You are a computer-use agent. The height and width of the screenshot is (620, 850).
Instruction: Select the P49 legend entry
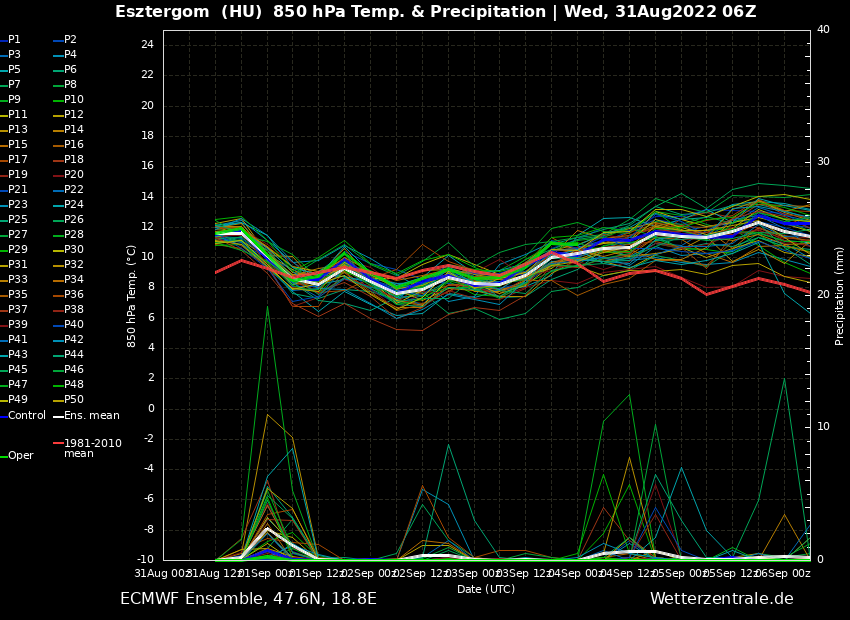(18, 400)
